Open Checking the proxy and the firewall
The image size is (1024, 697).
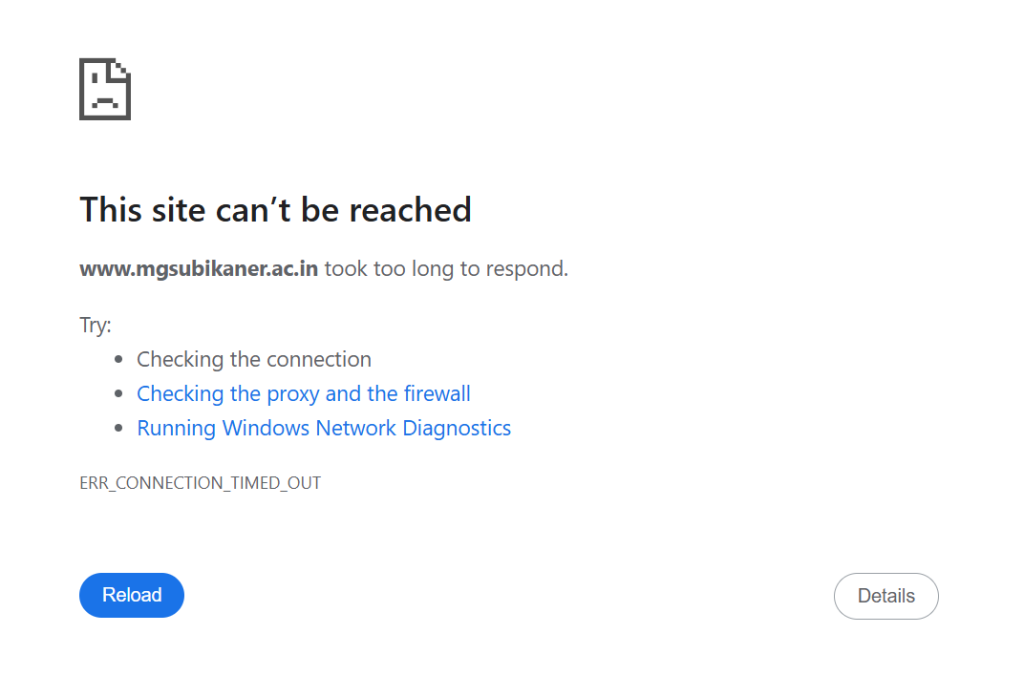[303, 393]
